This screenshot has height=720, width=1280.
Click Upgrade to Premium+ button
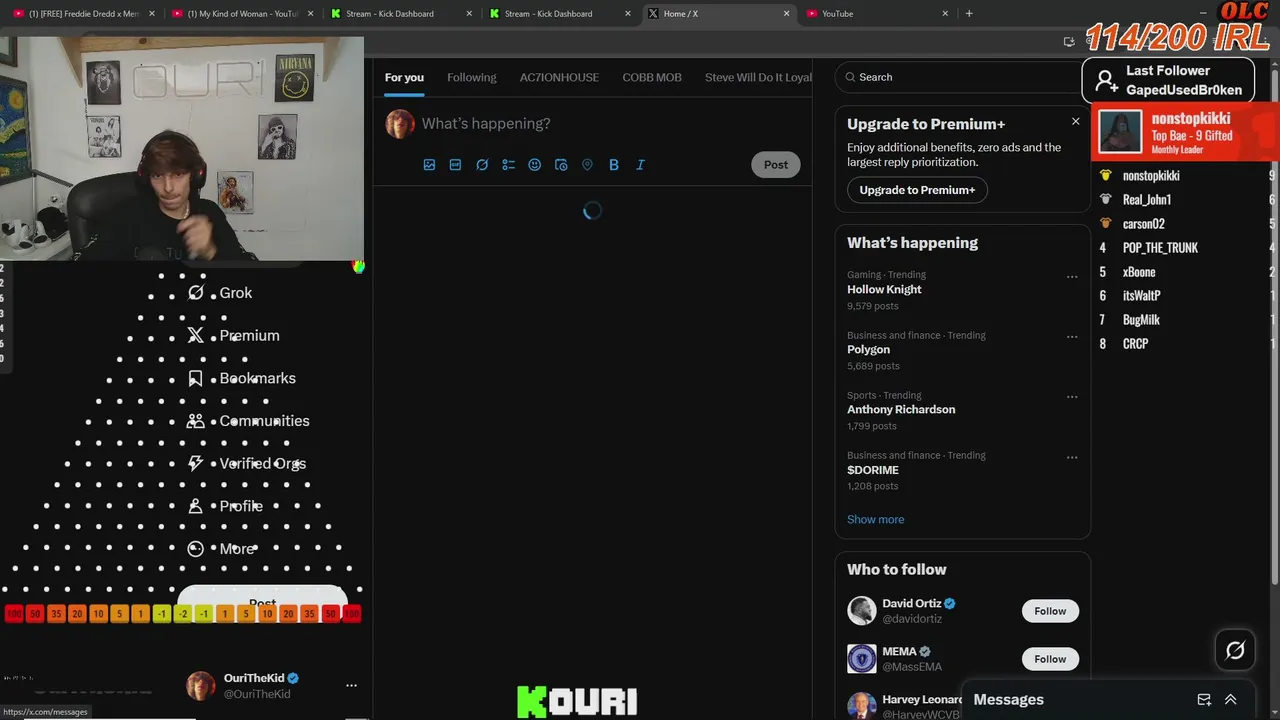coord(917,190)
